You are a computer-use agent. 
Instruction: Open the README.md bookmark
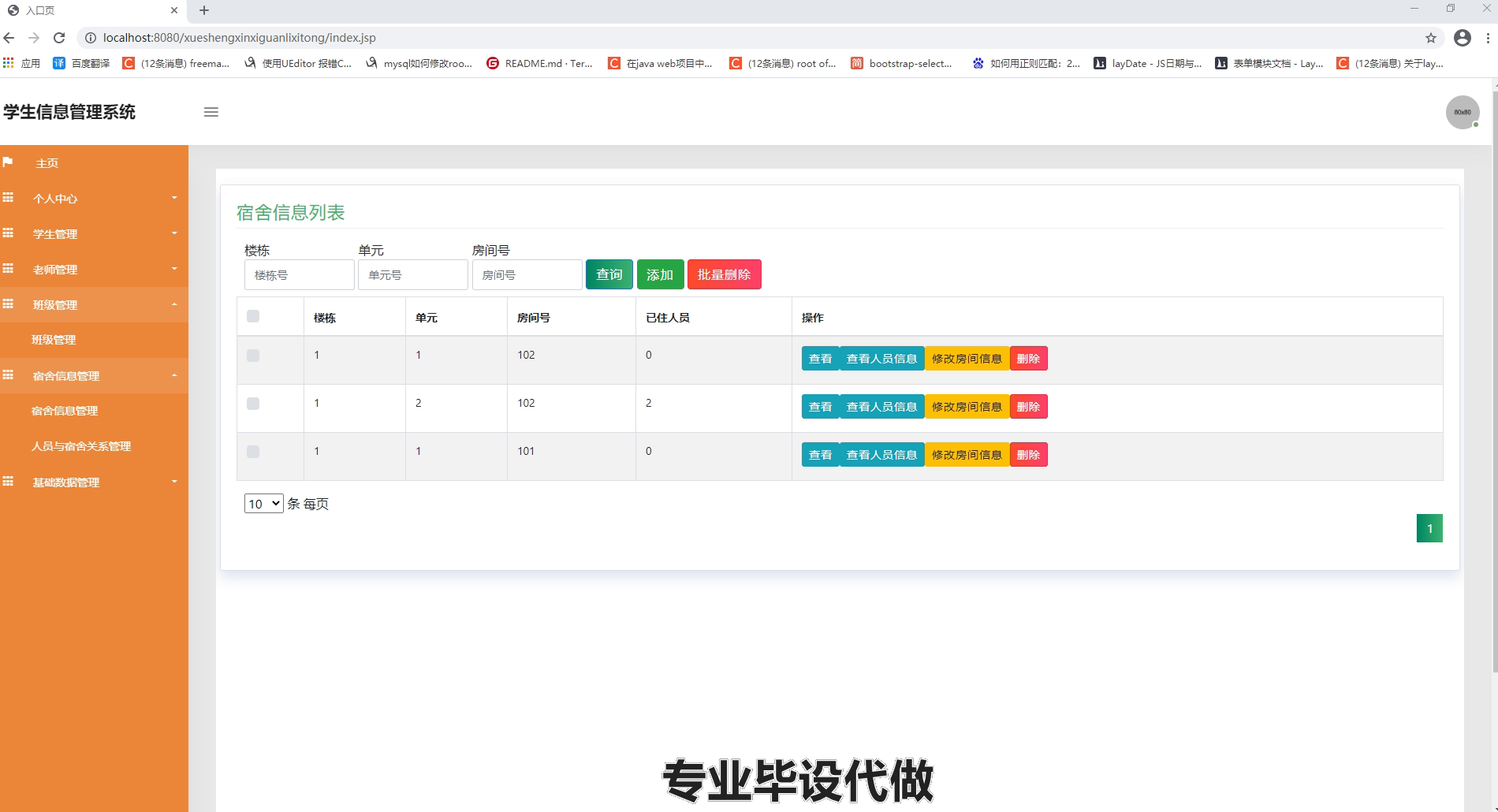point(539,63)
